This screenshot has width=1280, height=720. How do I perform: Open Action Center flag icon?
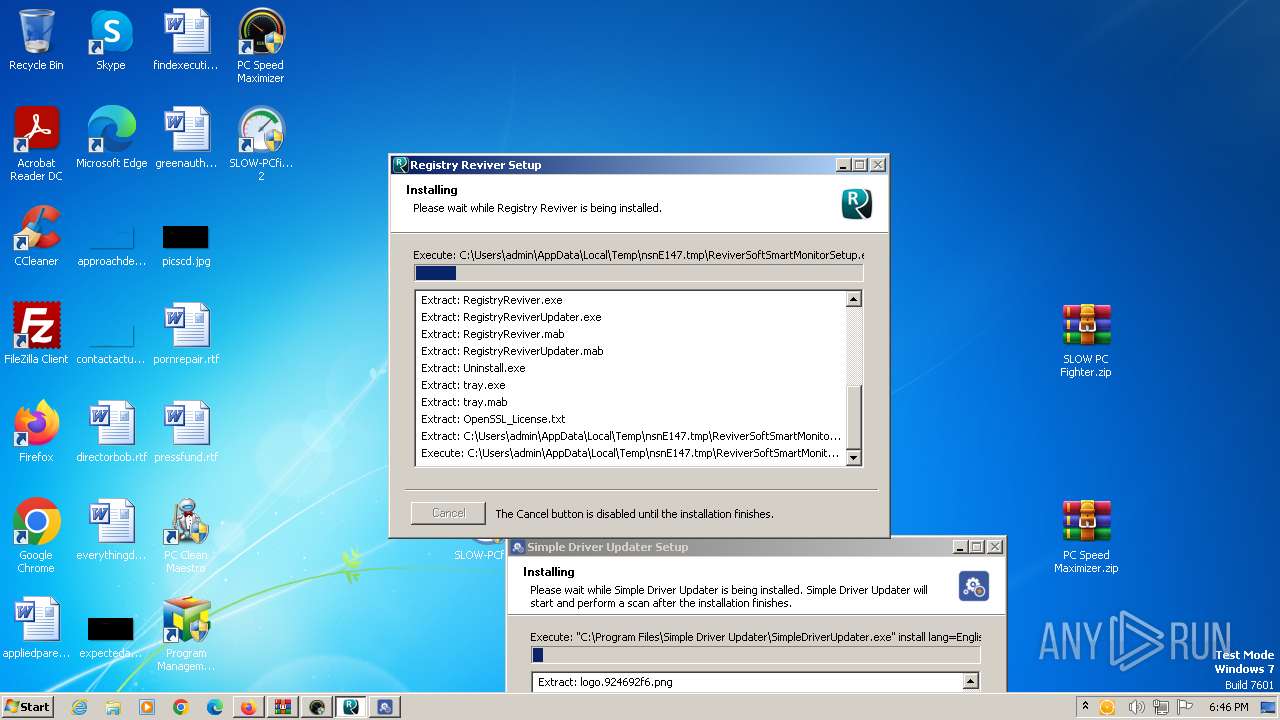pos(1184,707)
